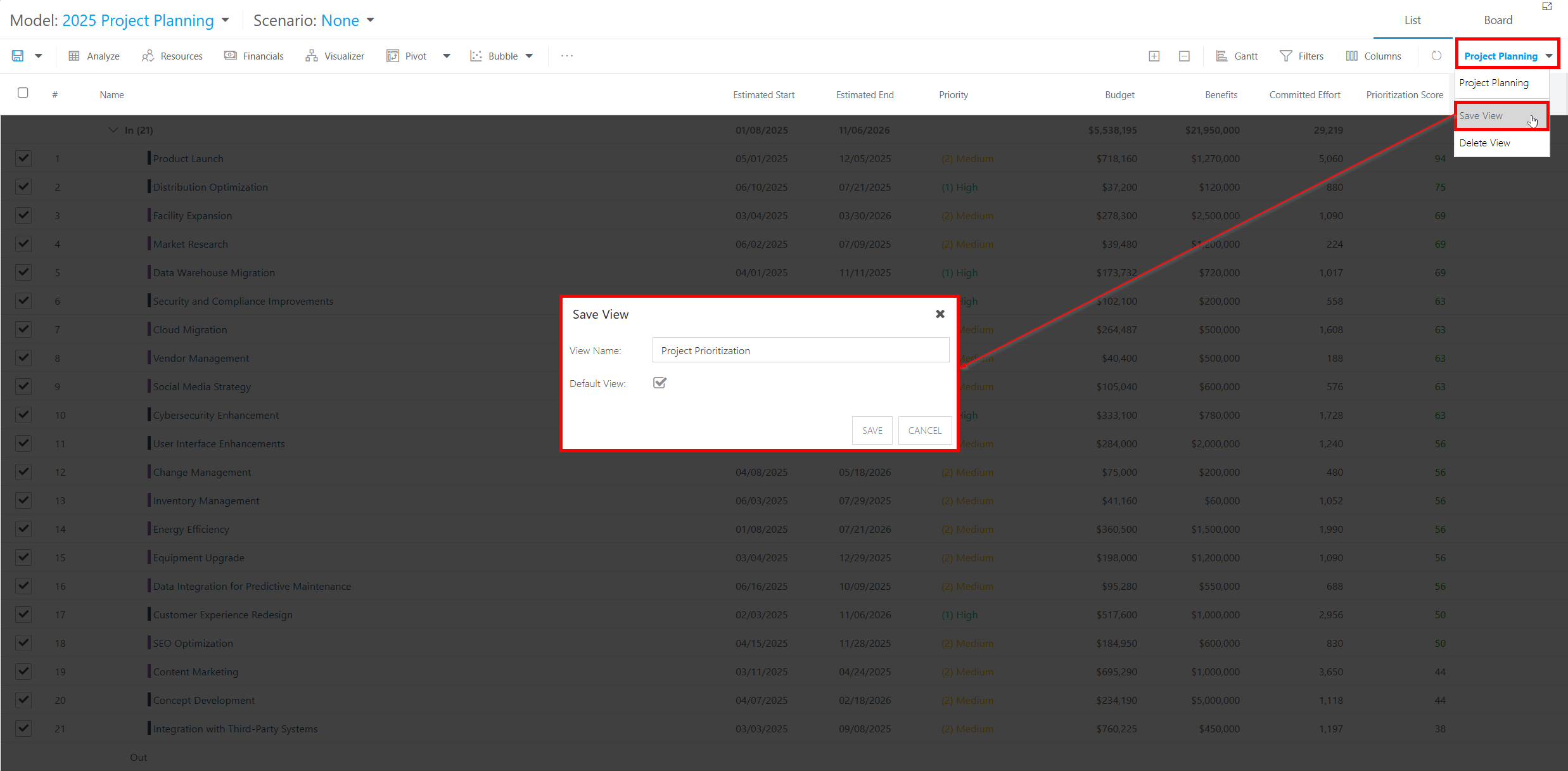Open the Bubble chart view

(x=494, y=56)
